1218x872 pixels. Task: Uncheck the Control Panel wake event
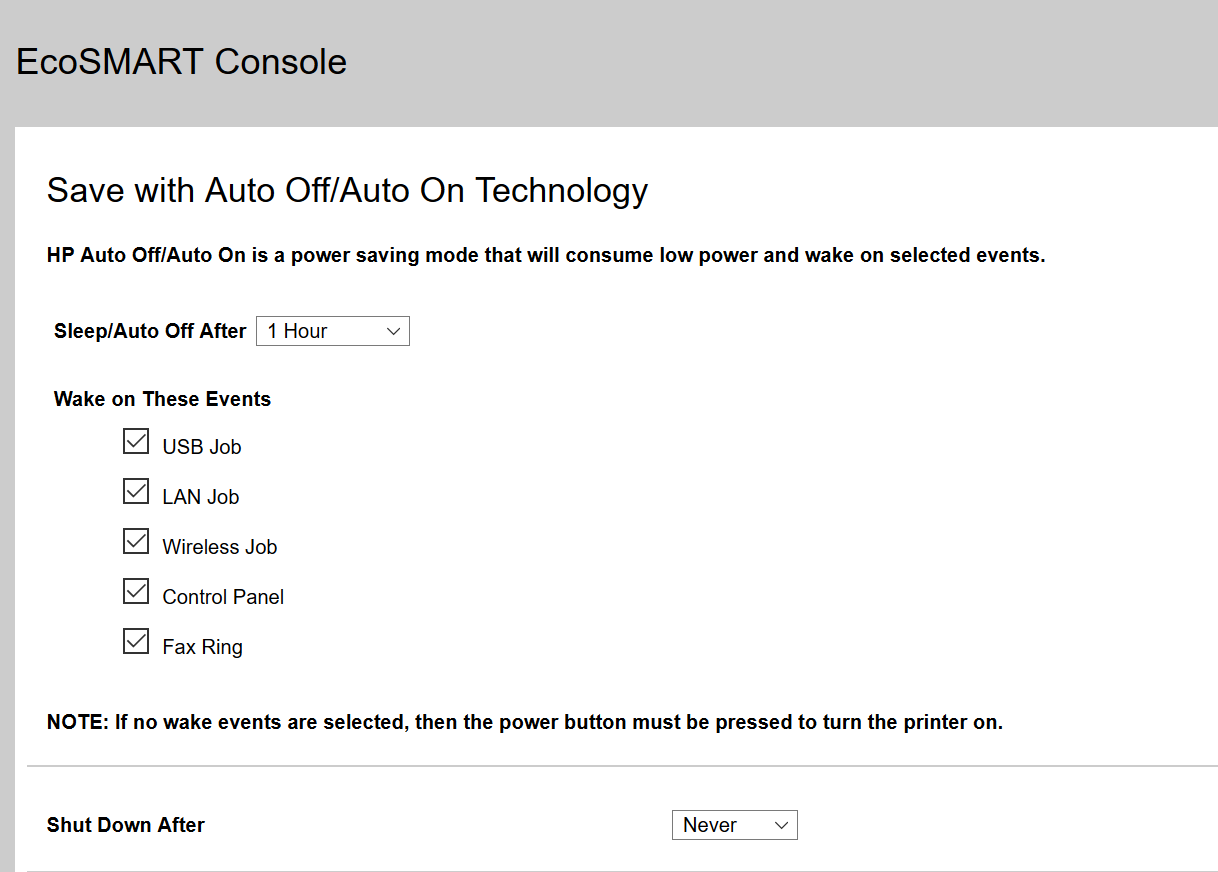135,590
